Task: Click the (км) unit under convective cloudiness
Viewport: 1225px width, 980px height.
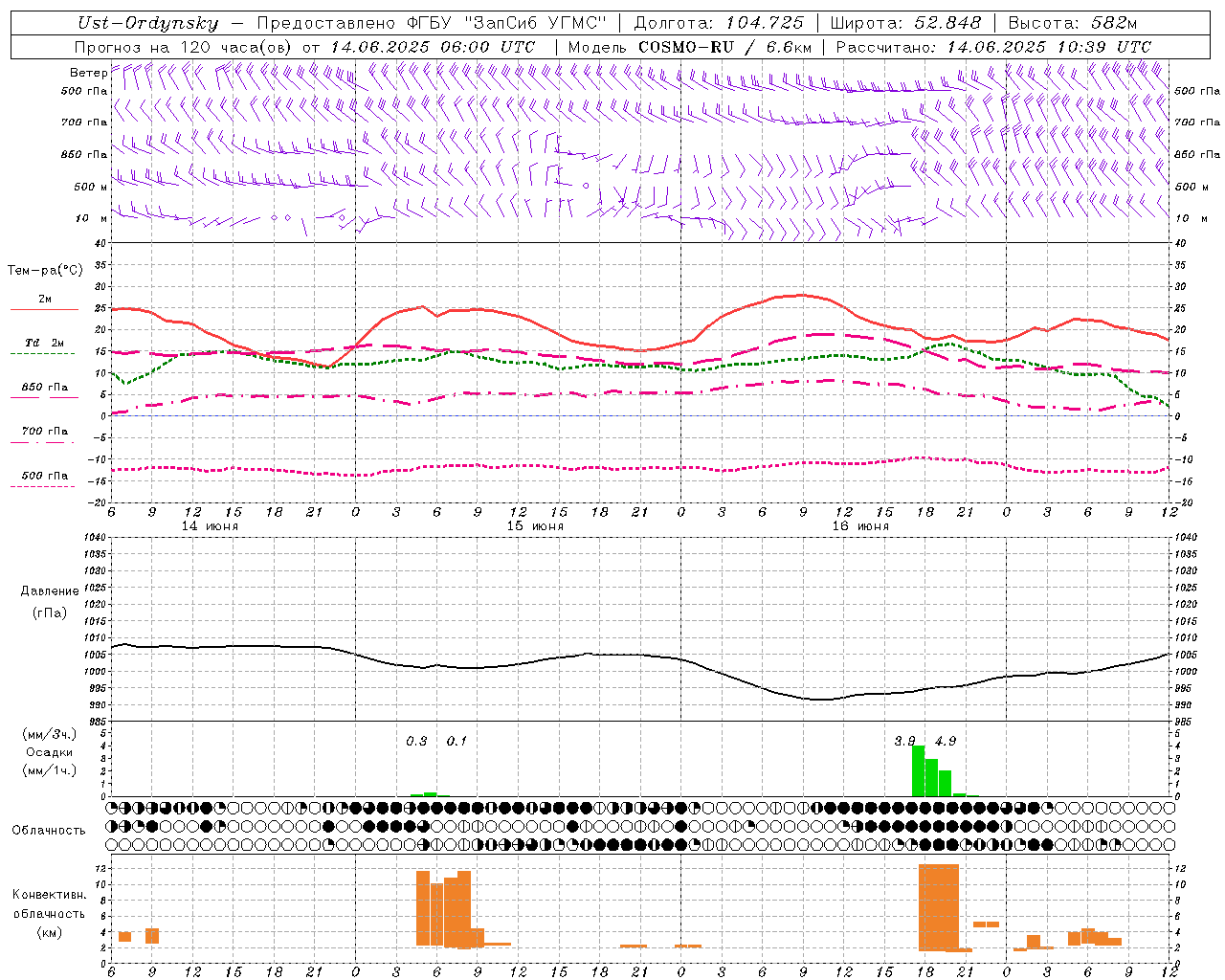Action: (49, 933)
